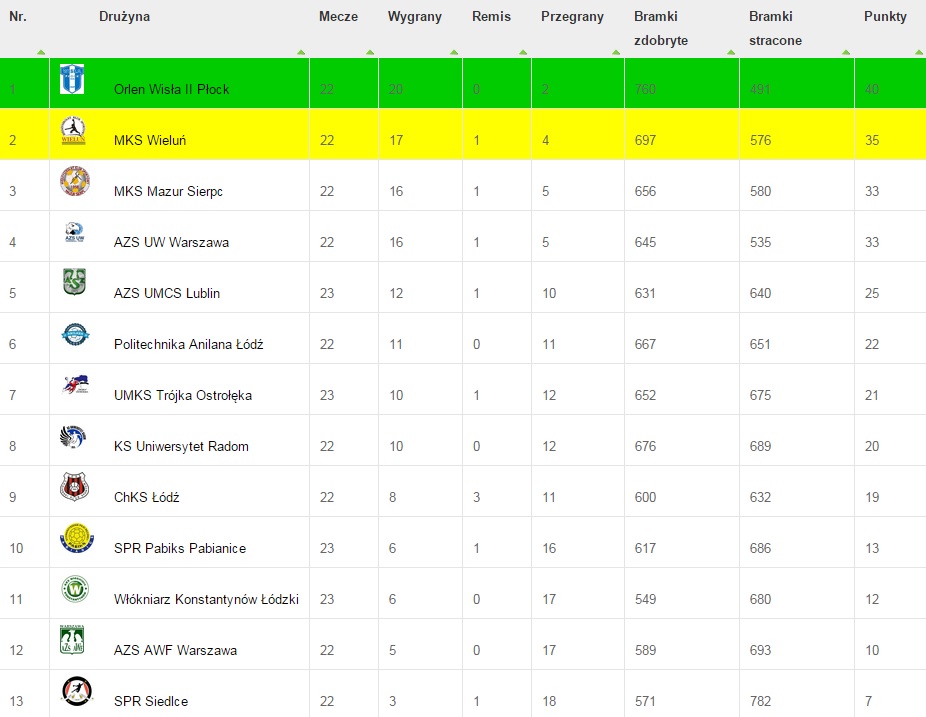
Task: Sort by Wygrany column arrow
Action: pos(454,52)
